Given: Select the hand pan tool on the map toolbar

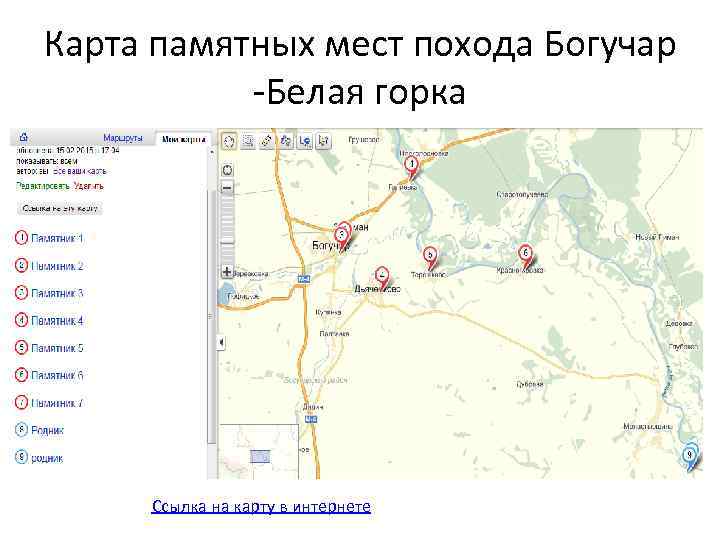Looking at the screenshot, I should pyautogui.click(x=229, y=141).
